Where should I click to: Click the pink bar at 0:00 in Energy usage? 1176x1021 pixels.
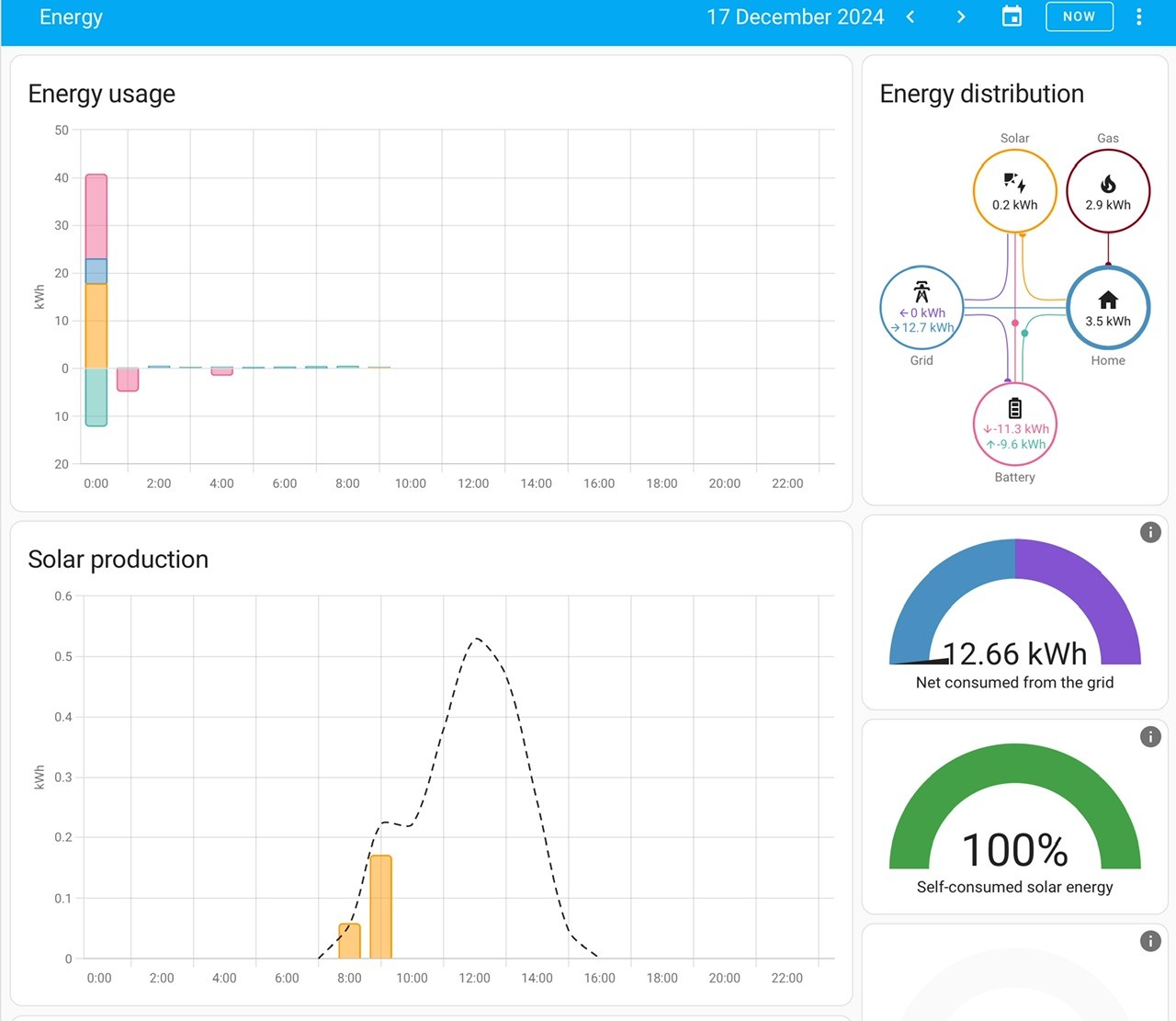tap(96, 217)
